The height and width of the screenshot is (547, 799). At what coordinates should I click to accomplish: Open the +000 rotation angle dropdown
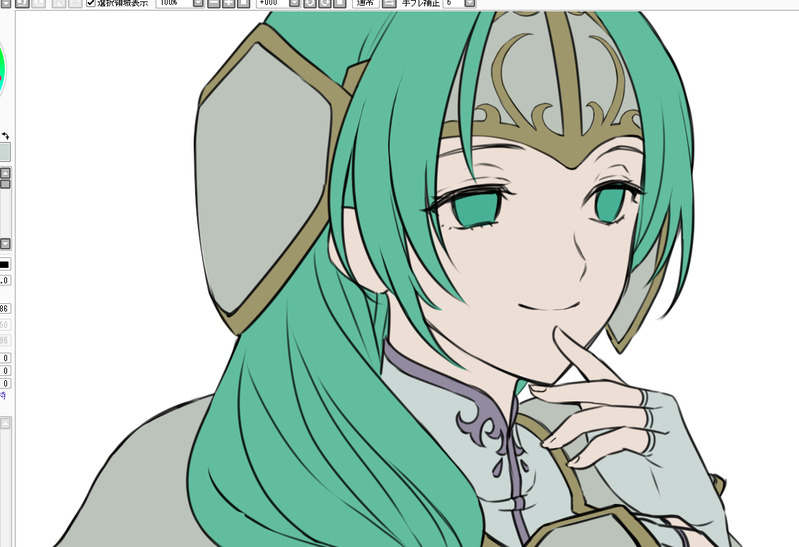coord(295,3)
